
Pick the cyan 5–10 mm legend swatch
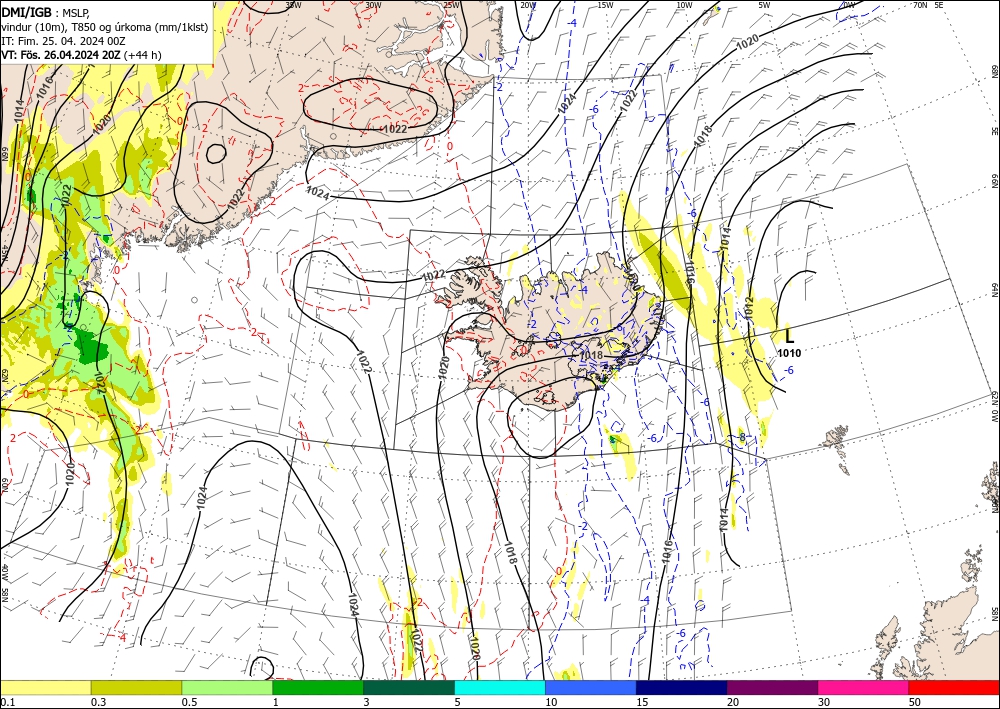pos(500,687)
